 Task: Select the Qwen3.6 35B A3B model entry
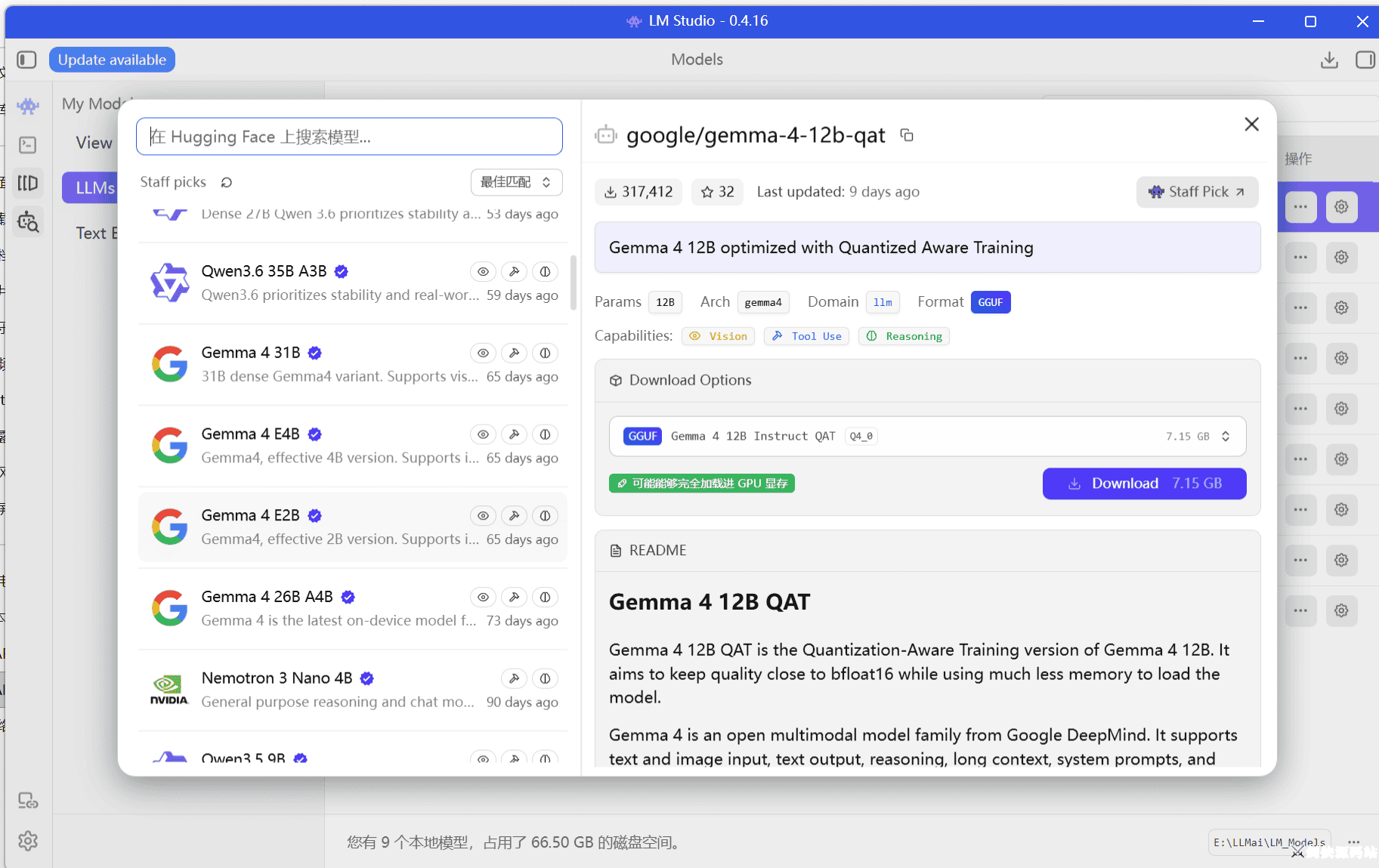[x=353, y=283]
